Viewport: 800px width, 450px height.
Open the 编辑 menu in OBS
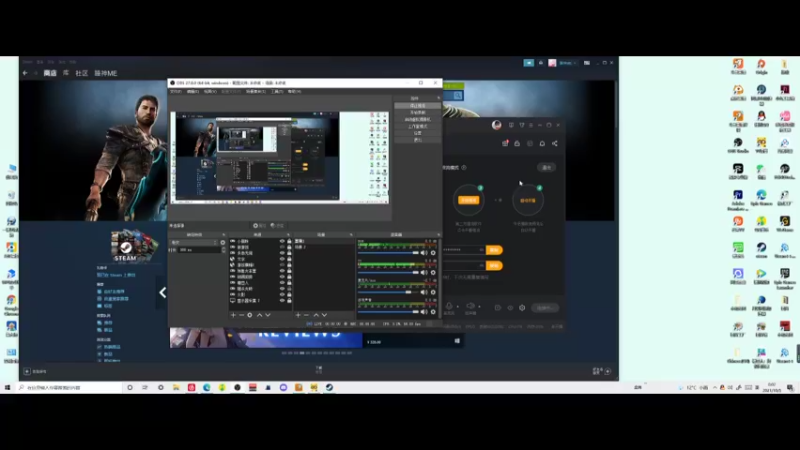coord(193,91)
